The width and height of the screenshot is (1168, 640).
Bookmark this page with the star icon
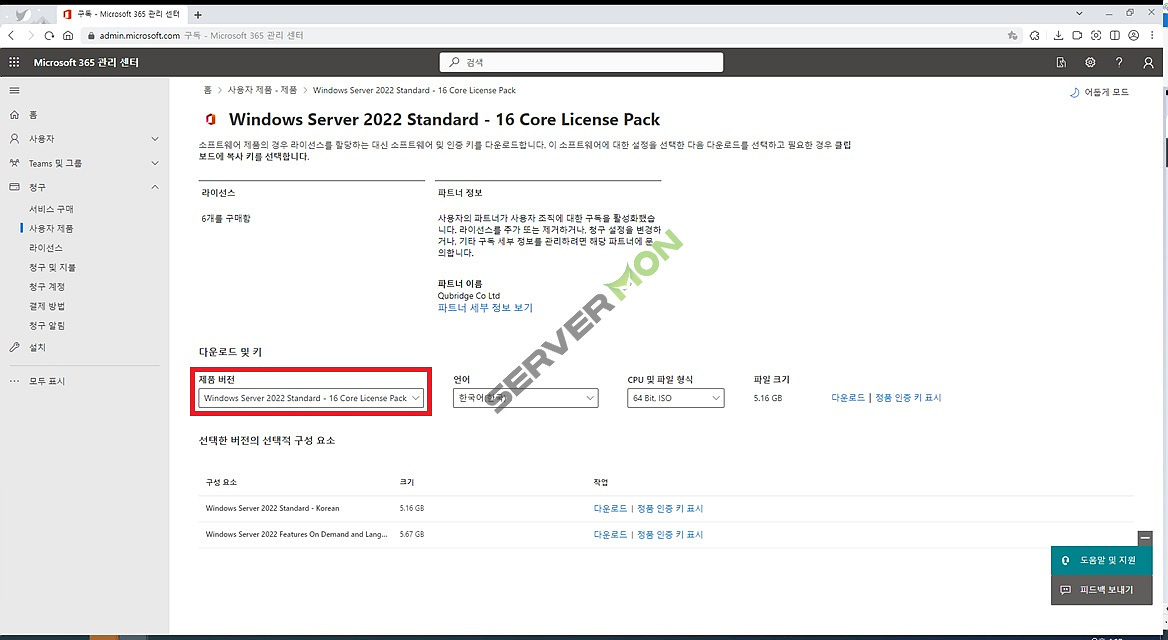pyautogui.click(x=1012, y=35)
